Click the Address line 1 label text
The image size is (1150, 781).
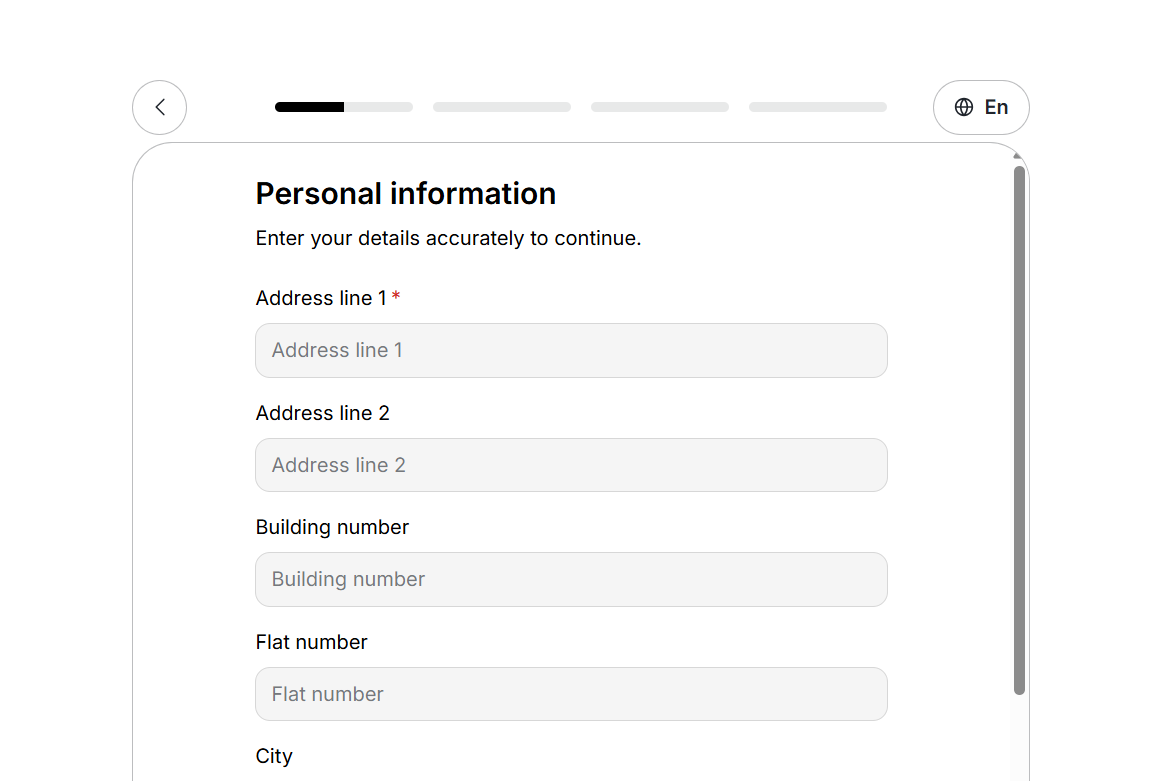[x=322, y=297]
